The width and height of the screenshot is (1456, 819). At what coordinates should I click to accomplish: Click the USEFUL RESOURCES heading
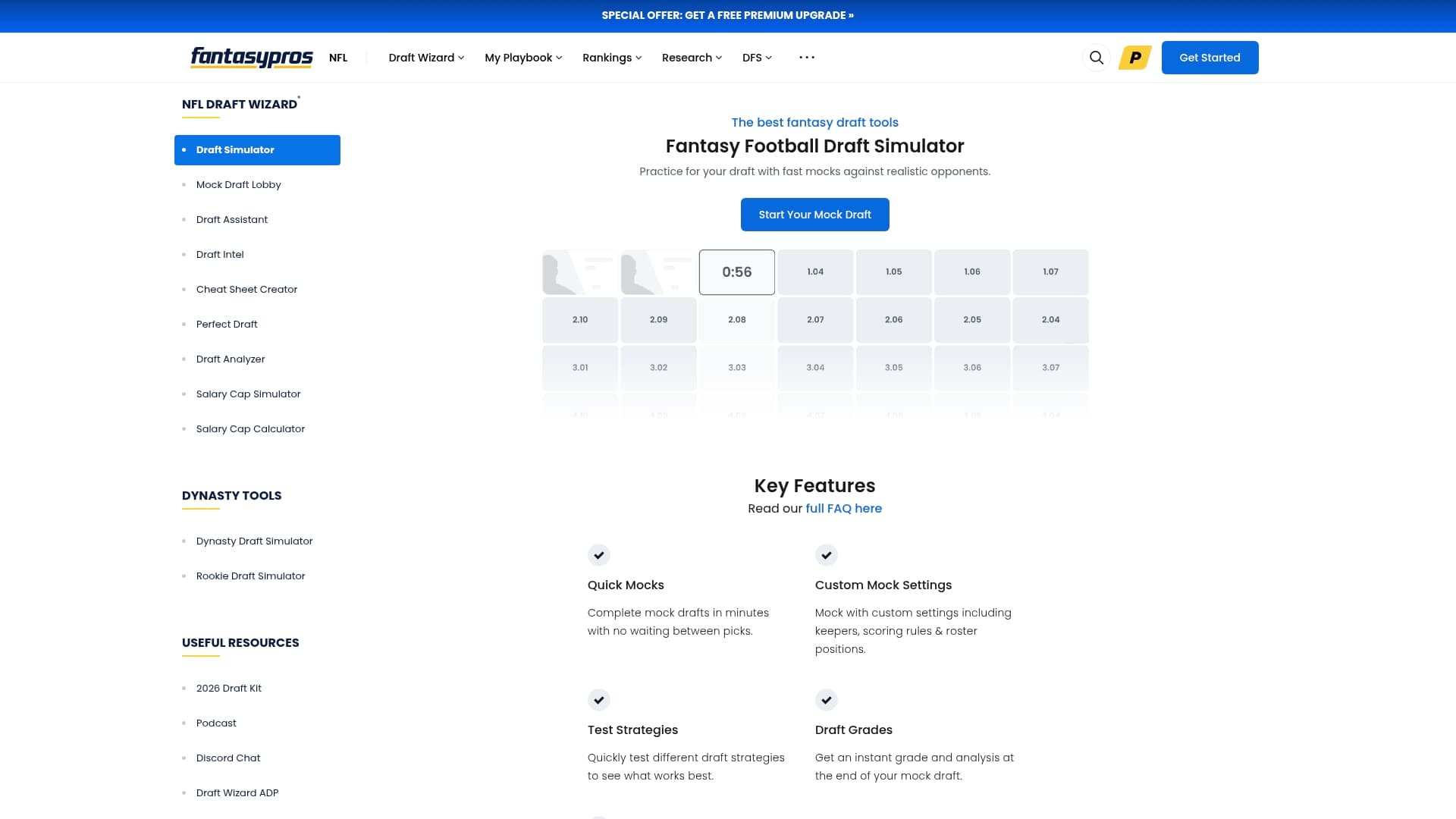(x=240, y=643)
